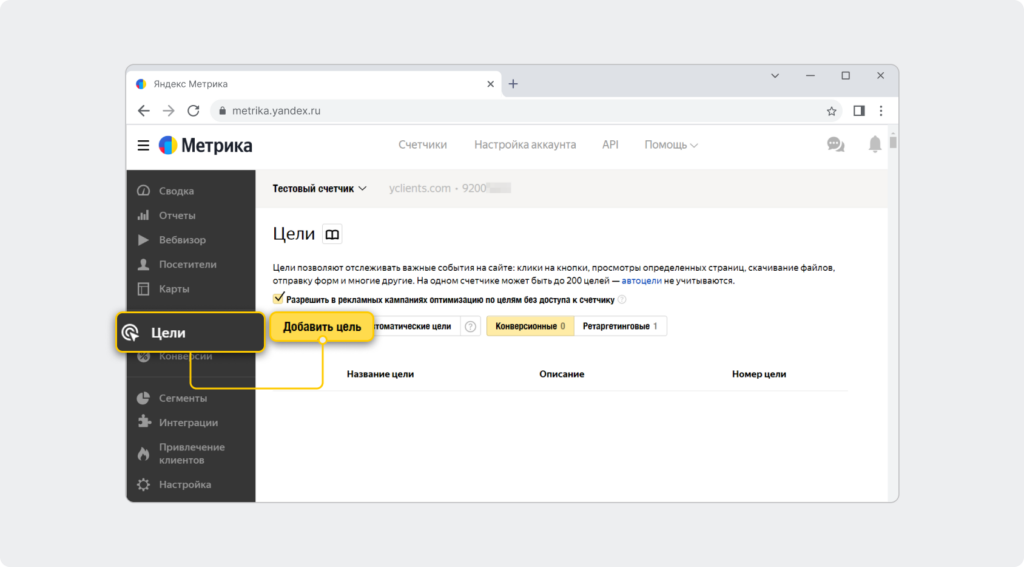Image resolution: width=1024 pixels, height=567 pixels.
Task: Open the hamburger menu next to Метрика logo
Action: click(143, 145)
